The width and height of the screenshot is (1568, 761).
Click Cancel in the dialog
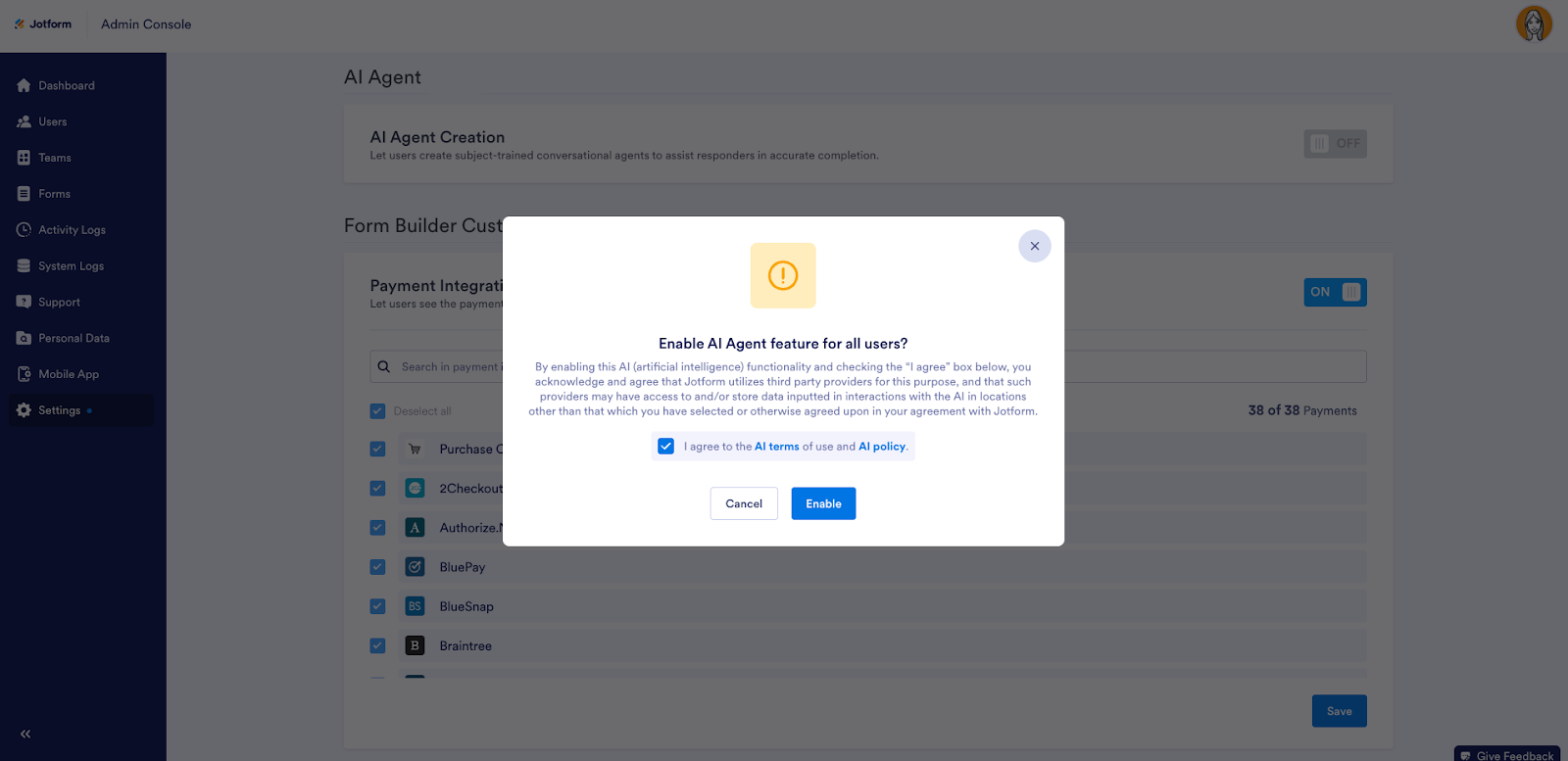click(x=744, y=503)
